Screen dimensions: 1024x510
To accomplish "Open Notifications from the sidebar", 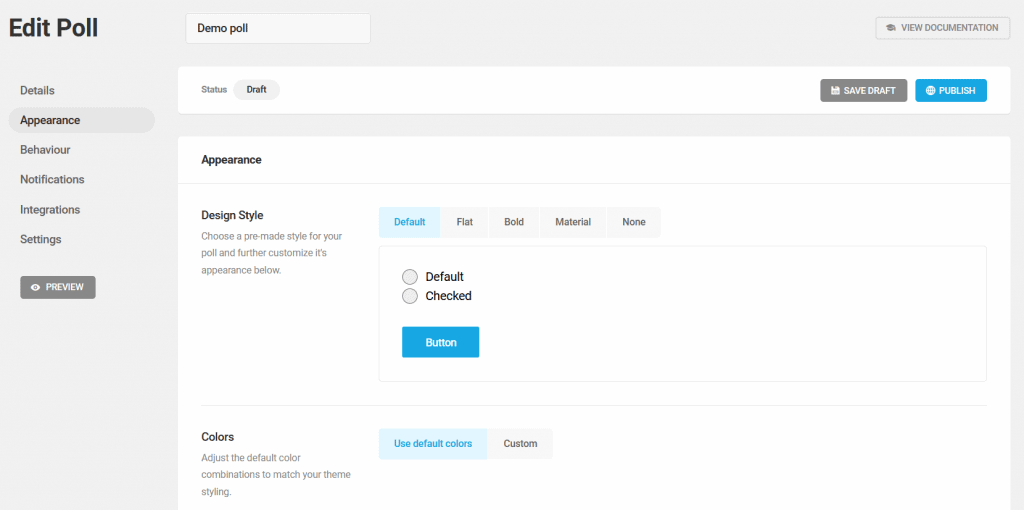I will (52, 180).
